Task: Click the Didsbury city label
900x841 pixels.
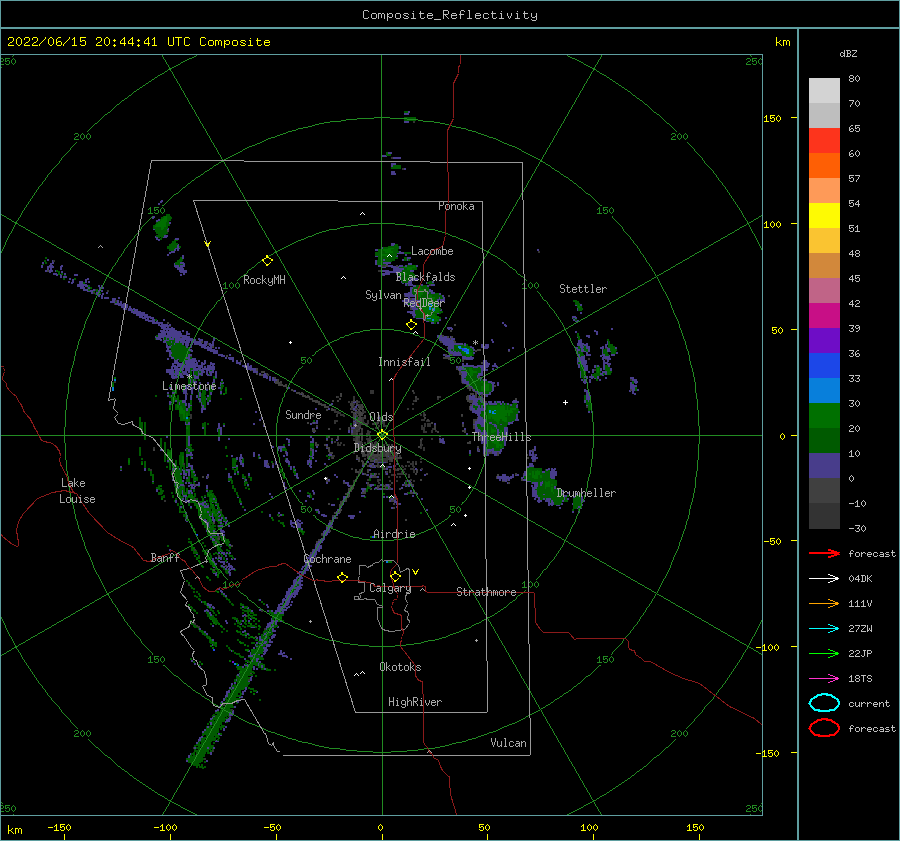Action: (x=377, y=448)
